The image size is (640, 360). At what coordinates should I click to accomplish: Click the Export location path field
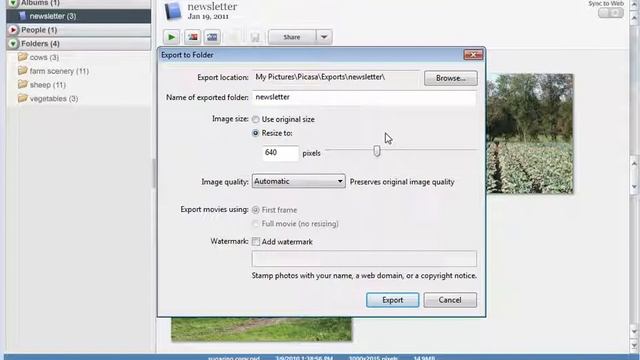[336, 77]
